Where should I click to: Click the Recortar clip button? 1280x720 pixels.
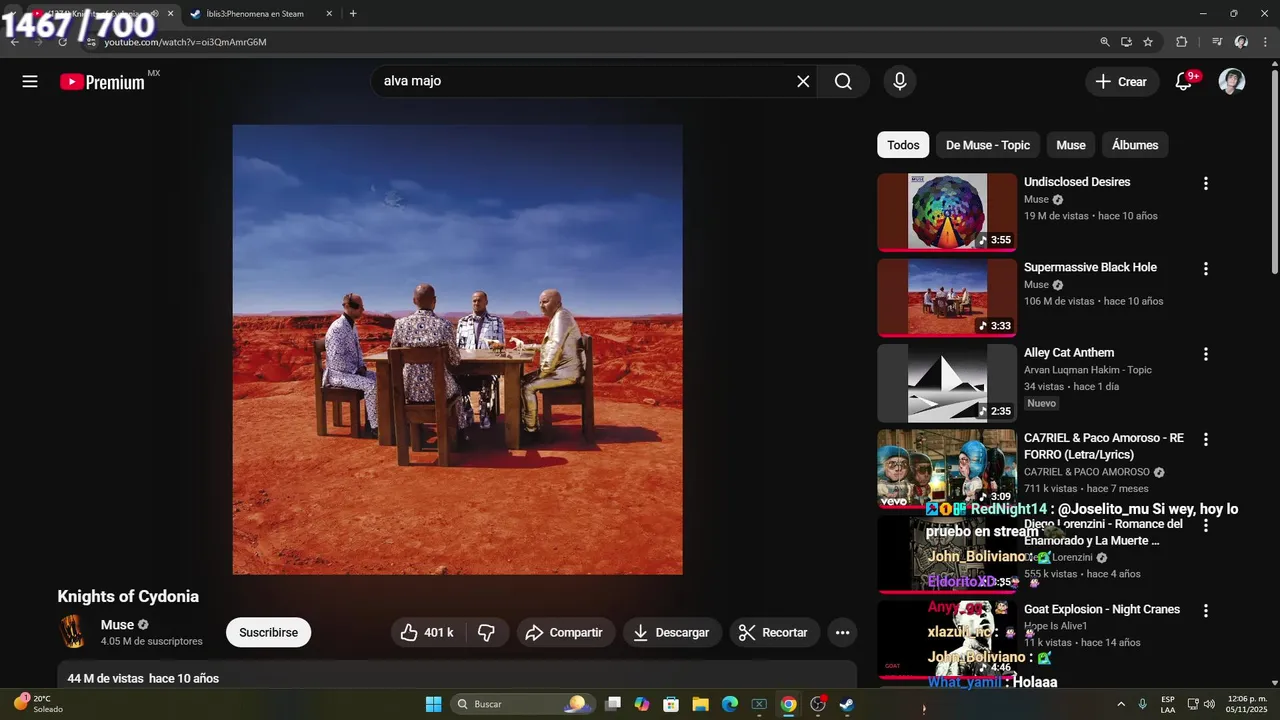pos(774,632)
